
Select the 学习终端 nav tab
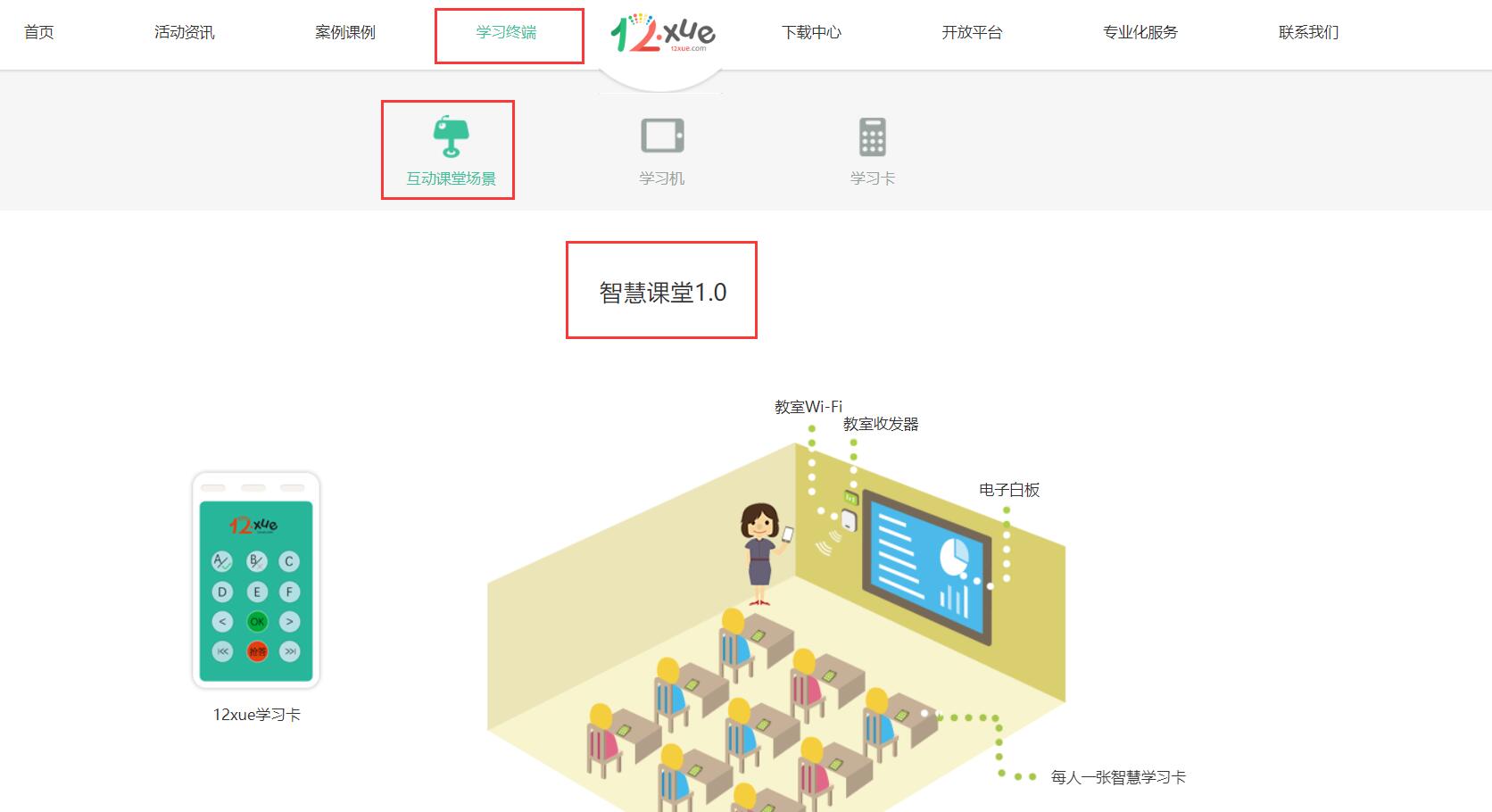pos(507,32)
